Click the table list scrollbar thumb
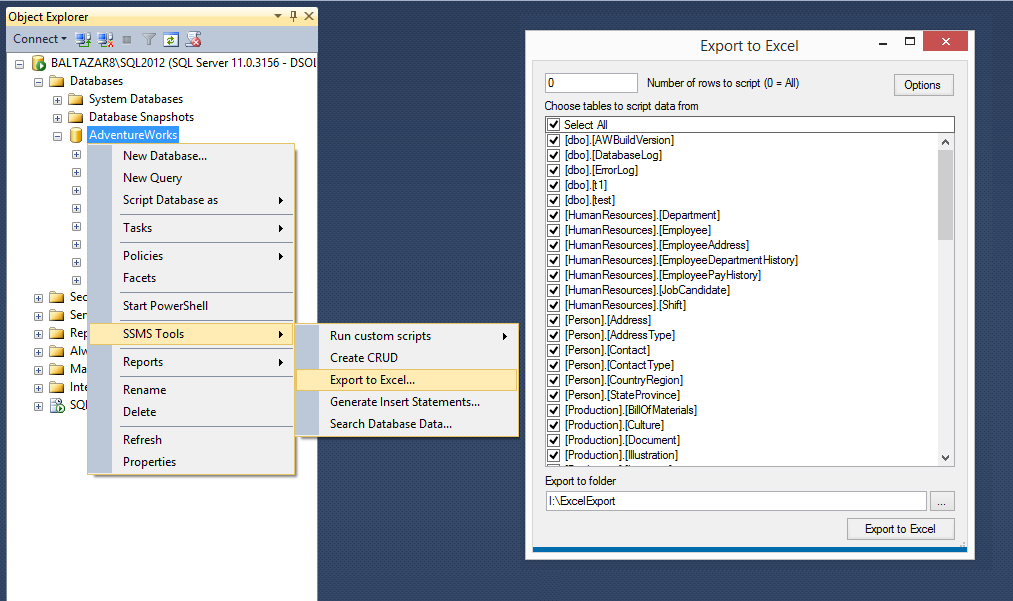Screen dimensions: 1013x601 click(945, 195)
